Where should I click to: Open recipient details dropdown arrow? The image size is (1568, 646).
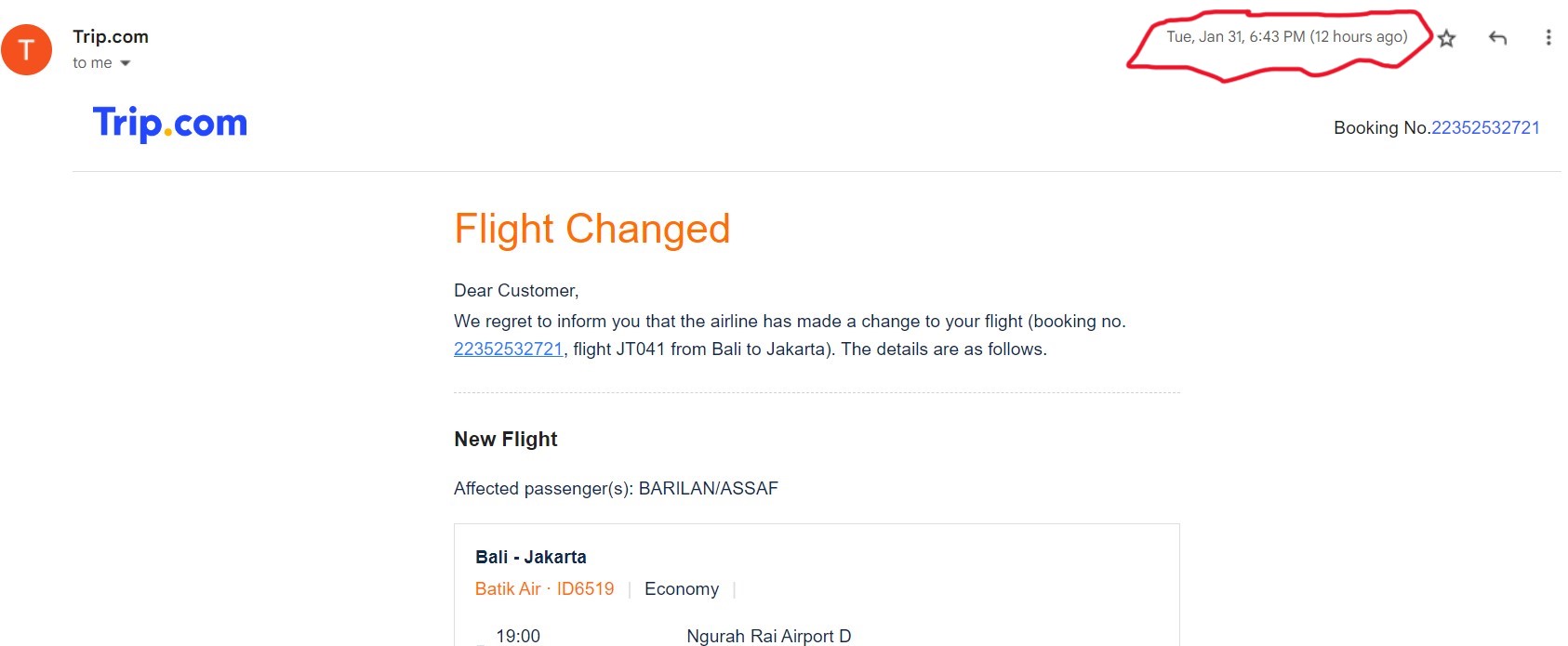point(126,63)
